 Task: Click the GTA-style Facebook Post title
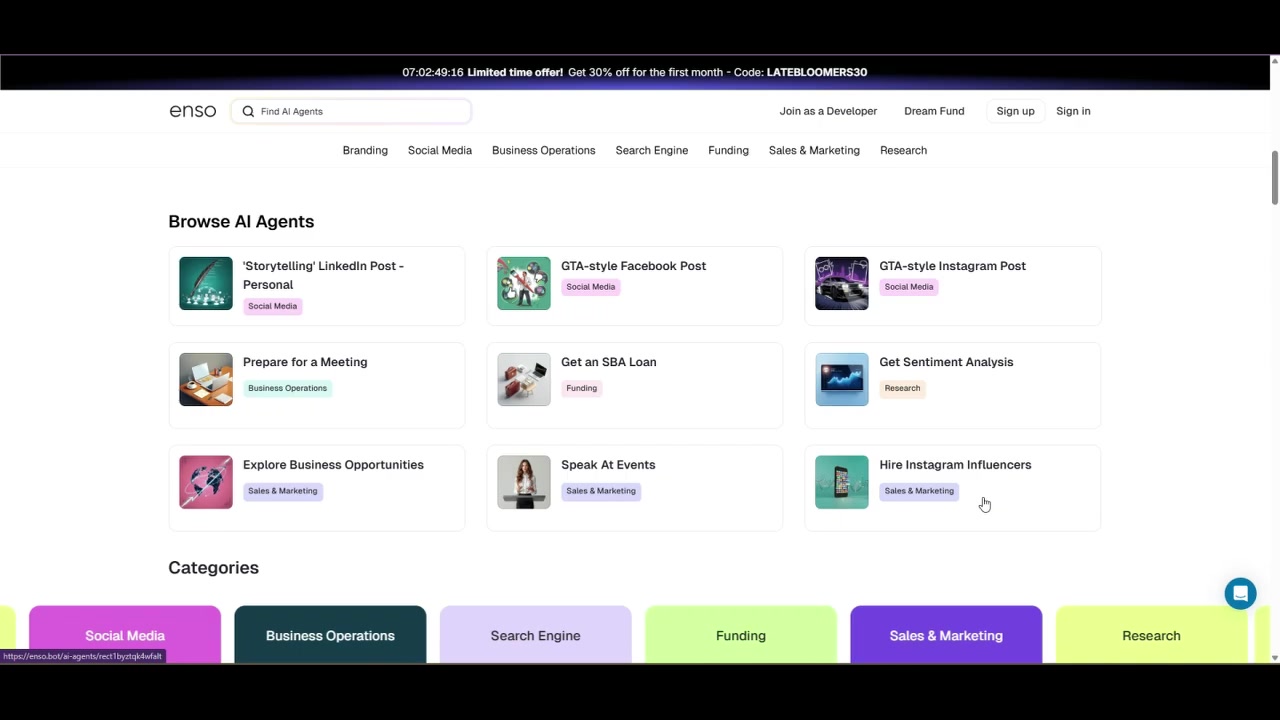(x=633, y=266)
